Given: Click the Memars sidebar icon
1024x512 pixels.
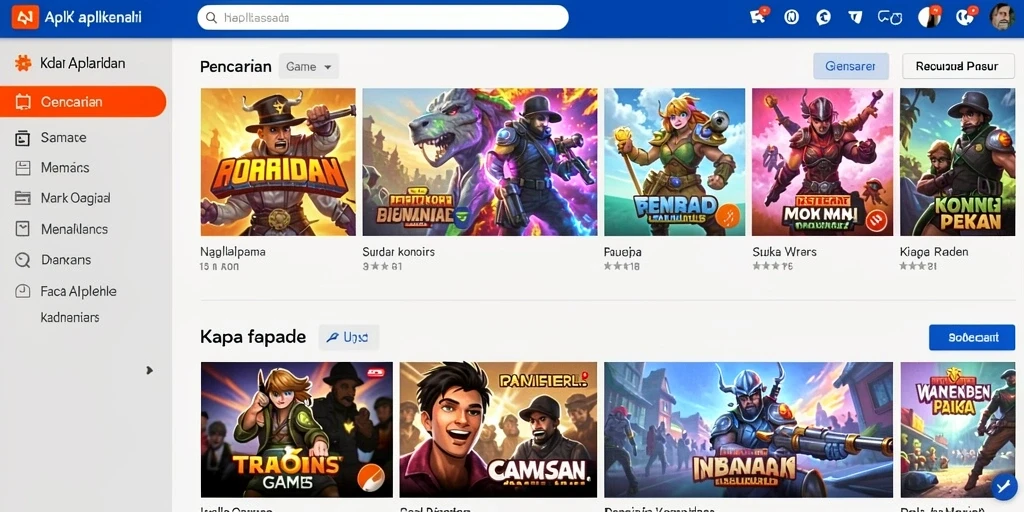Looking at the screenshot, I should pyautogui.click(x=23, y=168).
